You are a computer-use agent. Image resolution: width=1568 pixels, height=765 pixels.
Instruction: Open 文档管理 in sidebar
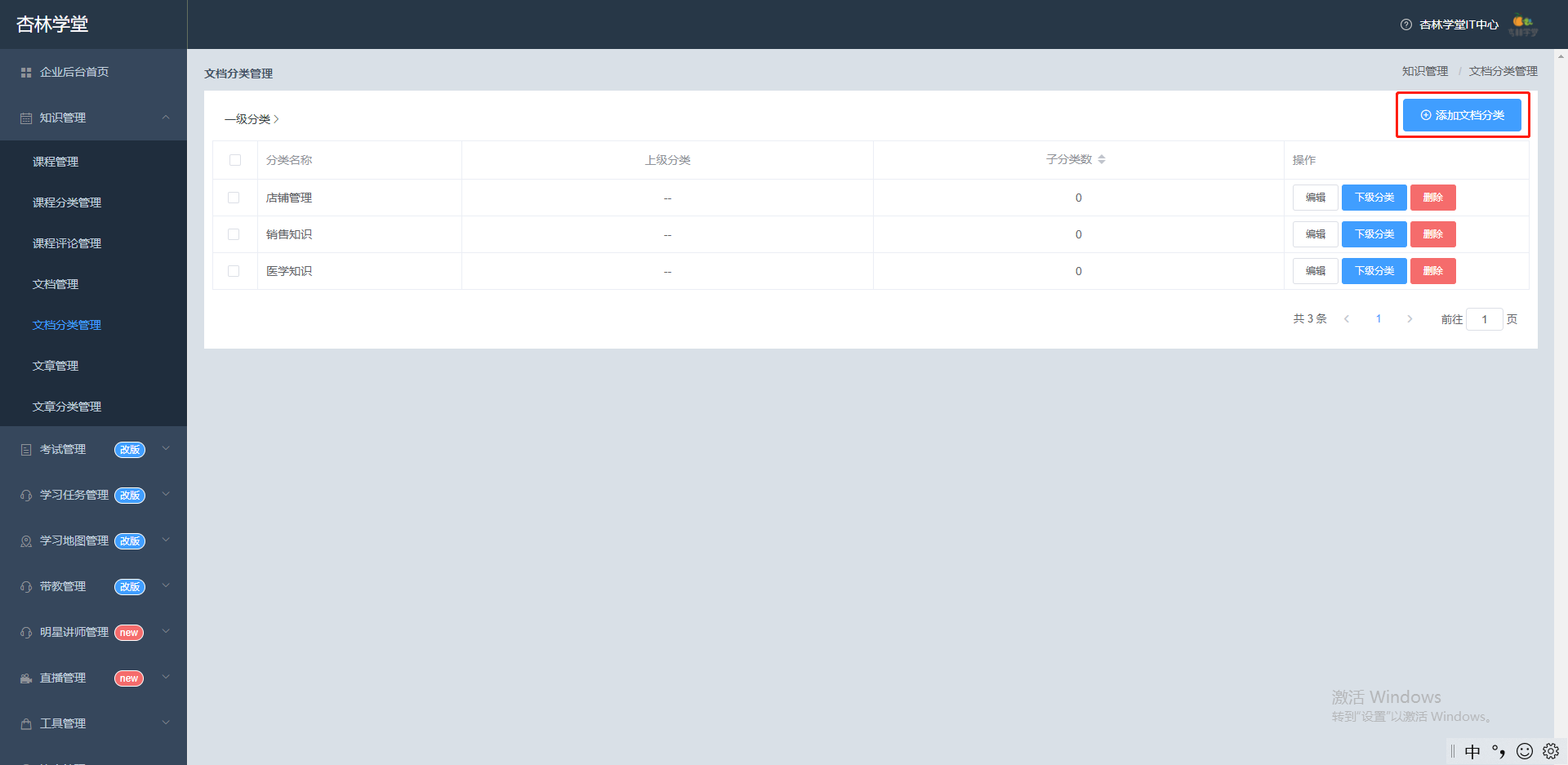point(56,284)
